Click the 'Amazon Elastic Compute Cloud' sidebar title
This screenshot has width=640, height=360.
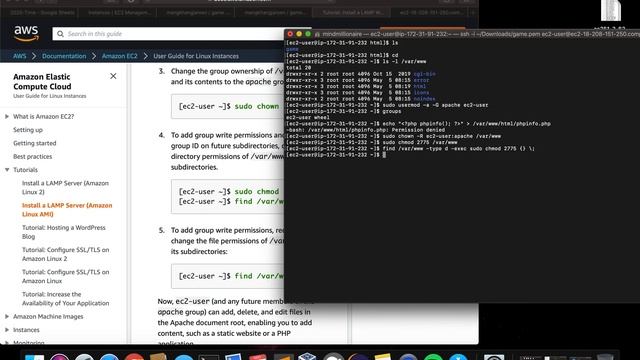coord(42,82)
